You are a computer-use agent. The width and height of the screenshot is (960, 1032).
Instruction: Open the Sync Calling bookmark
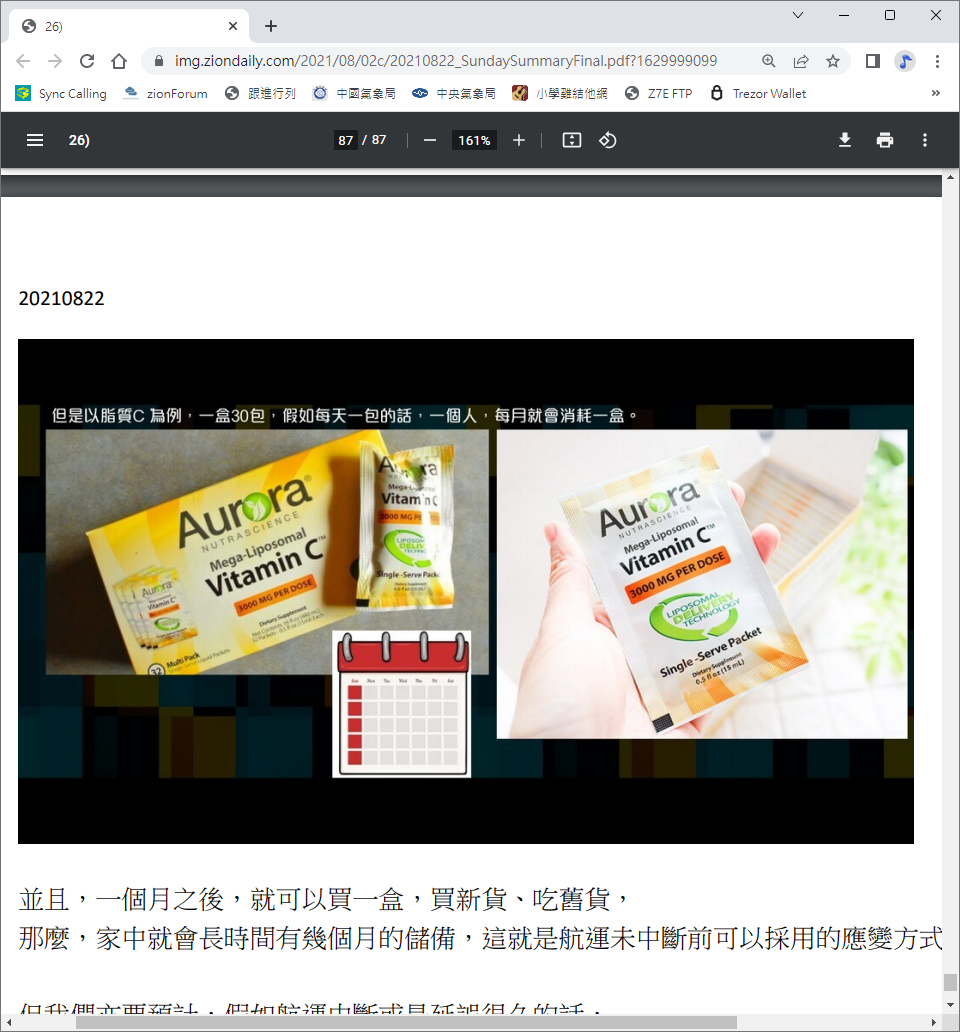61,93
